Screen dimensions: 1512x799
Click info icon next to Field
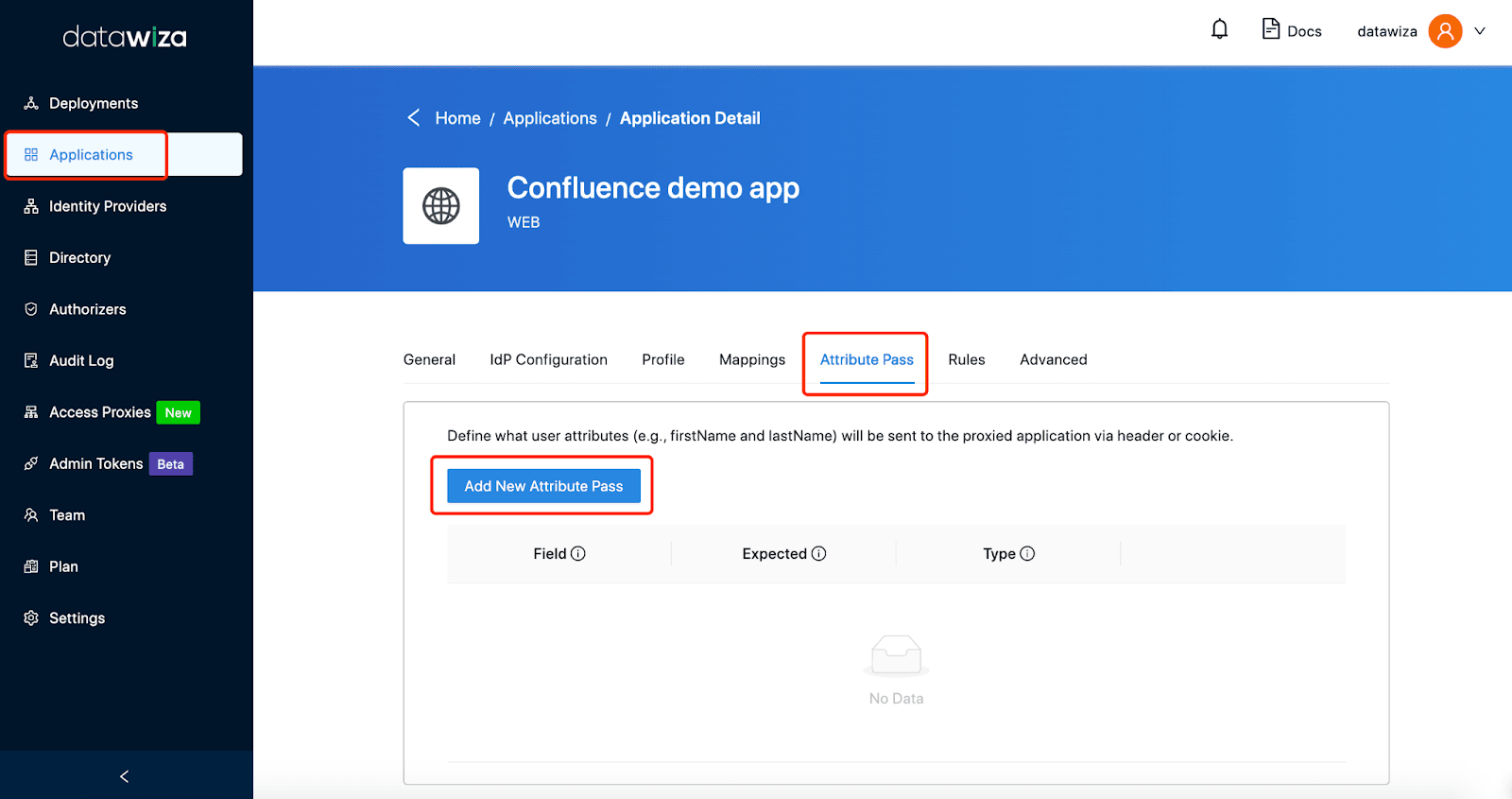click(x=578, y=554)
